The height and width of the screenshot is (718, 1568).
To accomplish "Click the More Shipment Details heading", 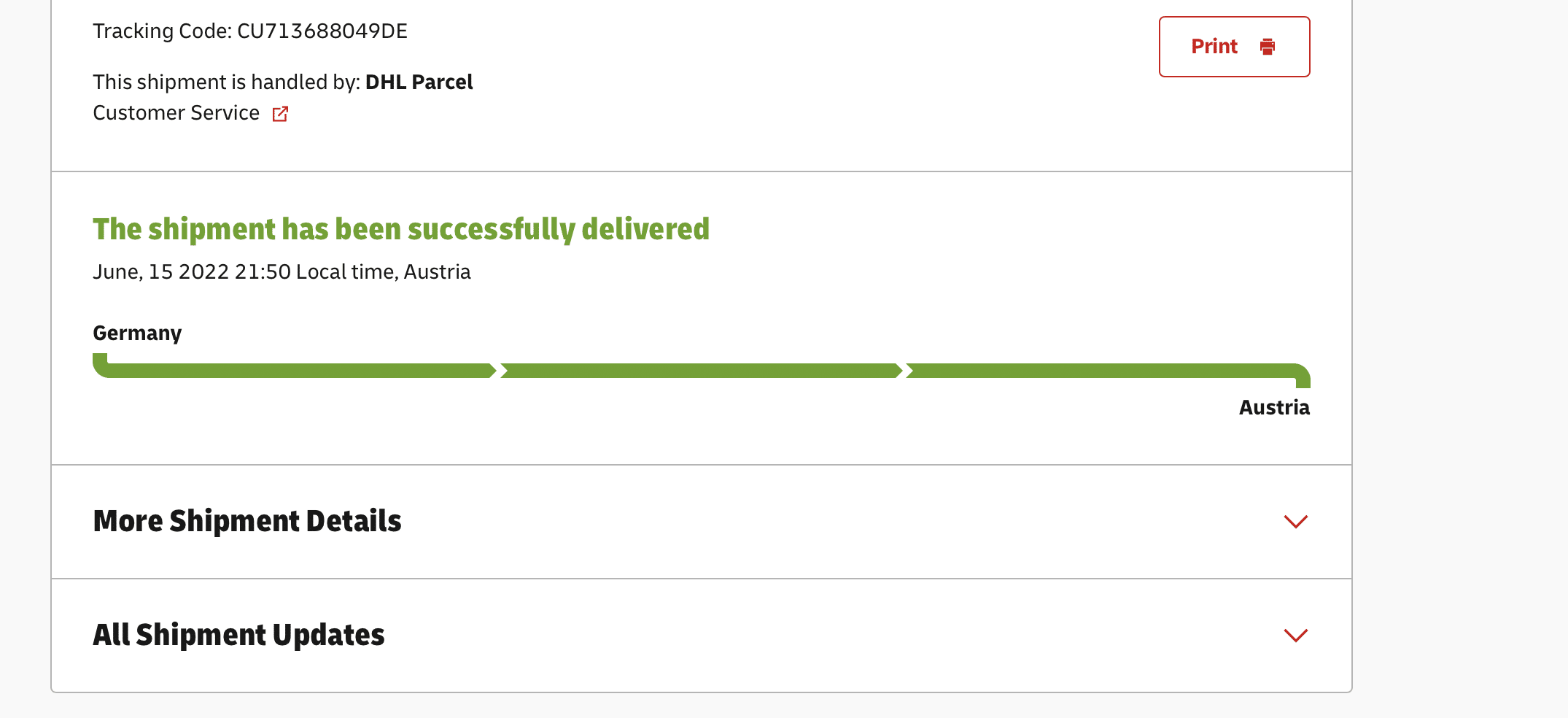I will (247, 521).
